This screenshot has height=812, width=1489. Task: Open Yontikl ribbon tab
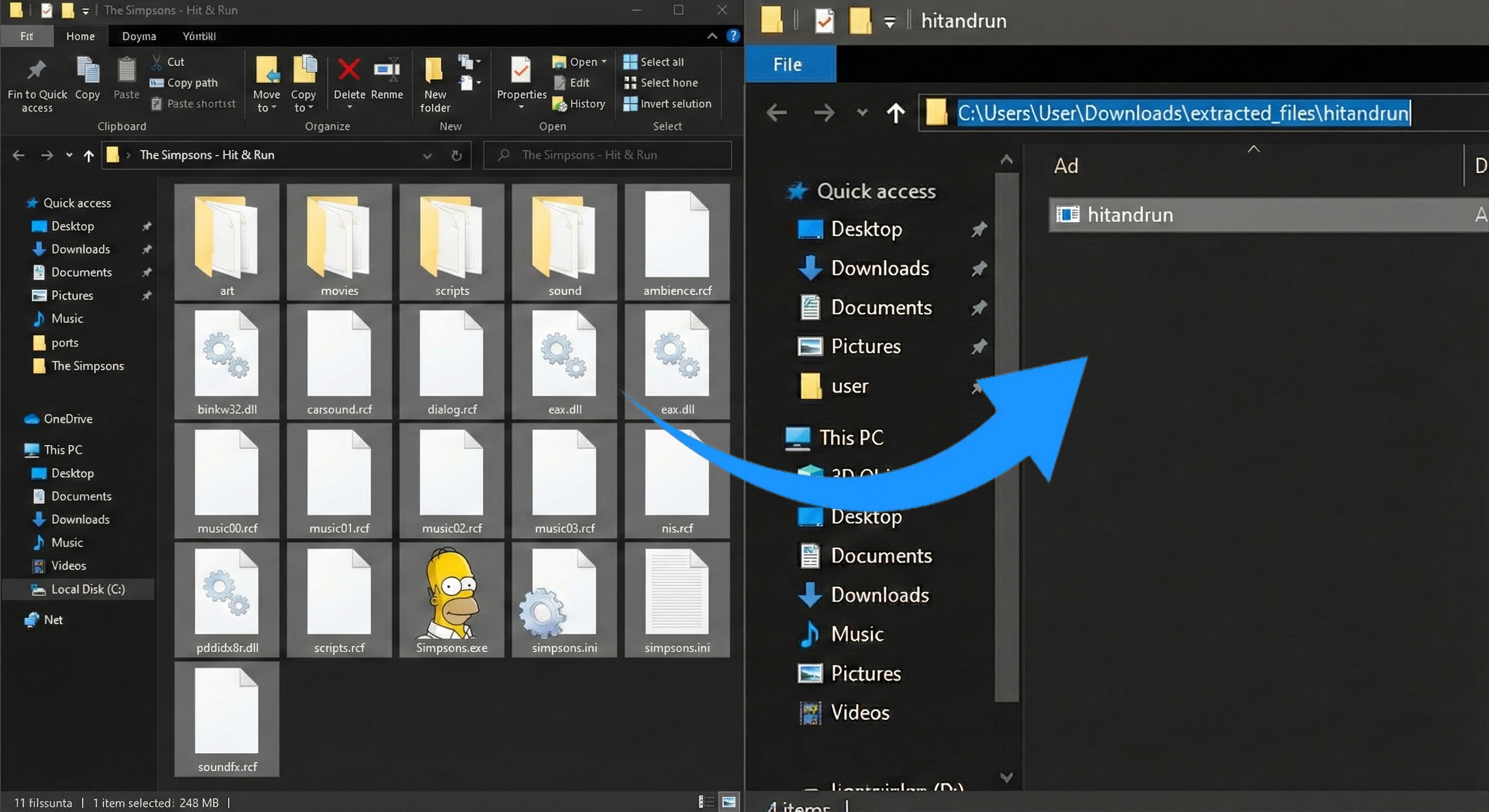[199, 36]
